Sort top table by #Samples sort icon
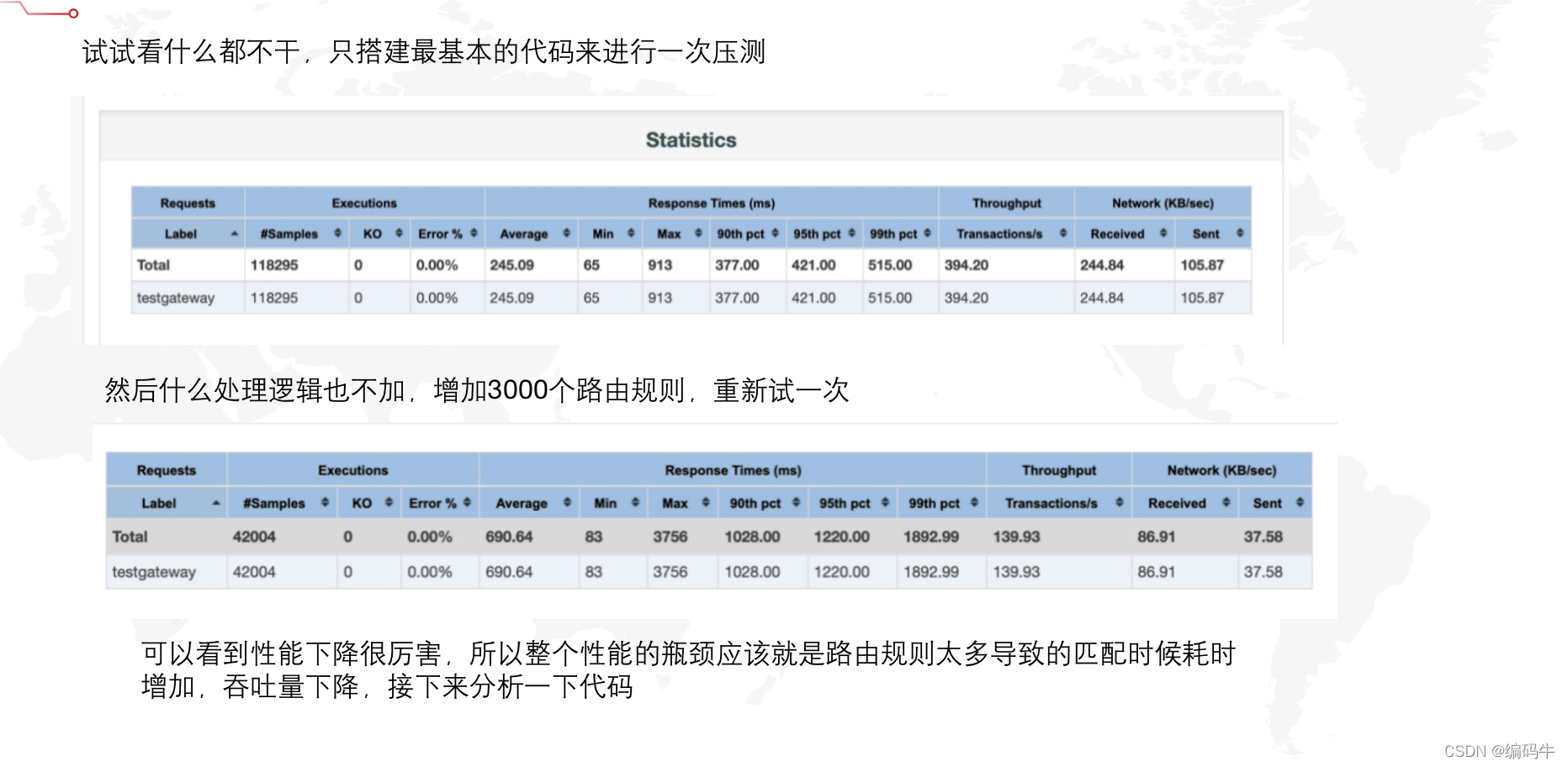The height and width of the screenshot is (767, 1568). [337, 234]
